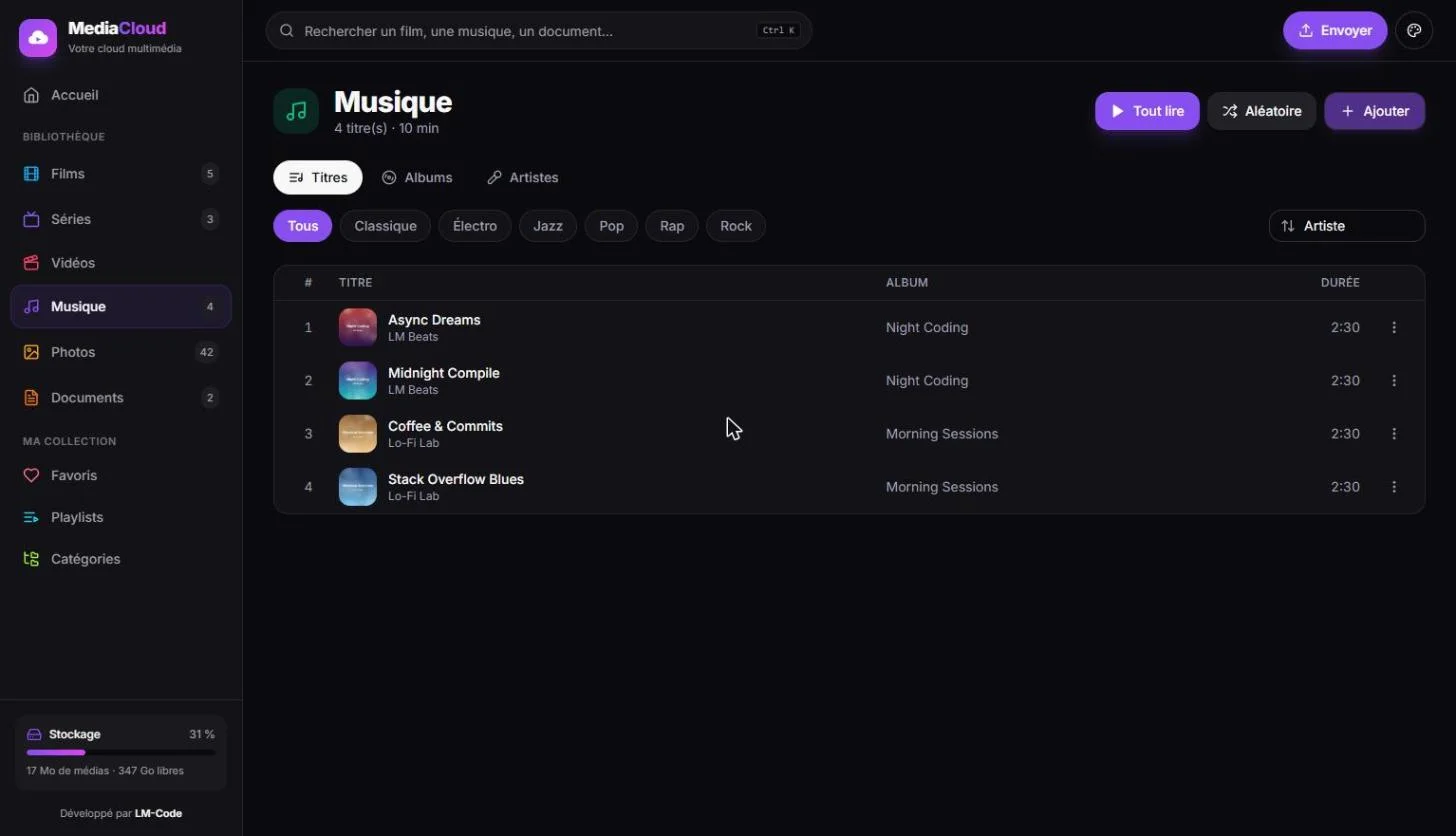Click the Aléatoire shuffle button
The height and width of the screenshot is (836, 1456).
(x=1262, y=111)
